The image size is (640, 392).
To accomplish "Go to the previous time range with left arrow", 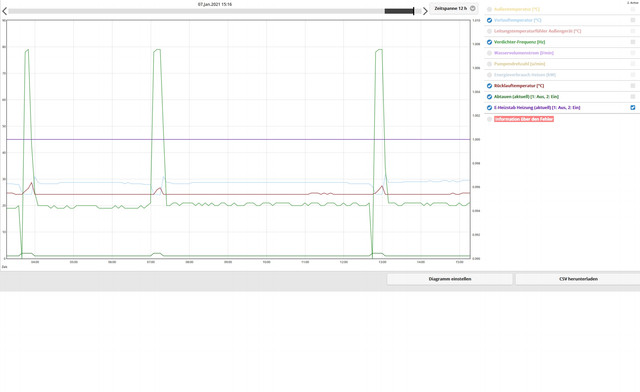I will tap(4, 11).
